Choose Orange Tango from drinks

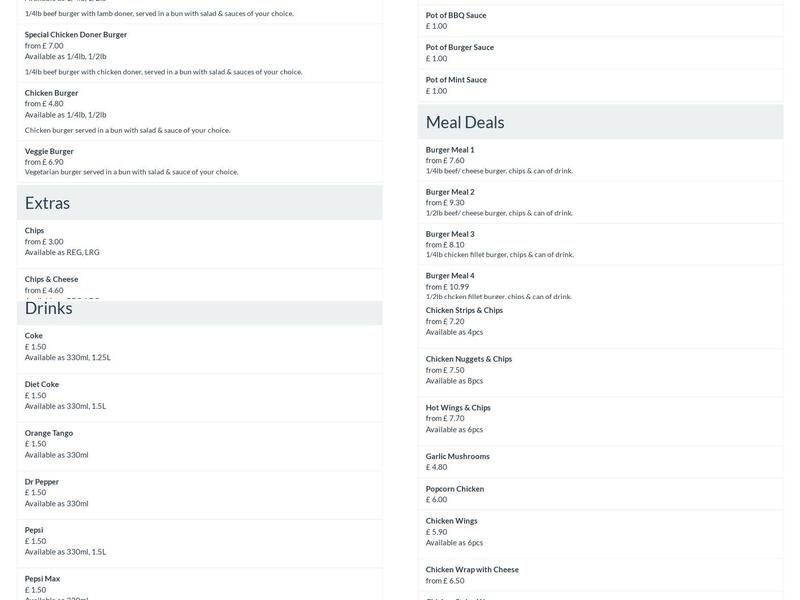coord(49,433)
